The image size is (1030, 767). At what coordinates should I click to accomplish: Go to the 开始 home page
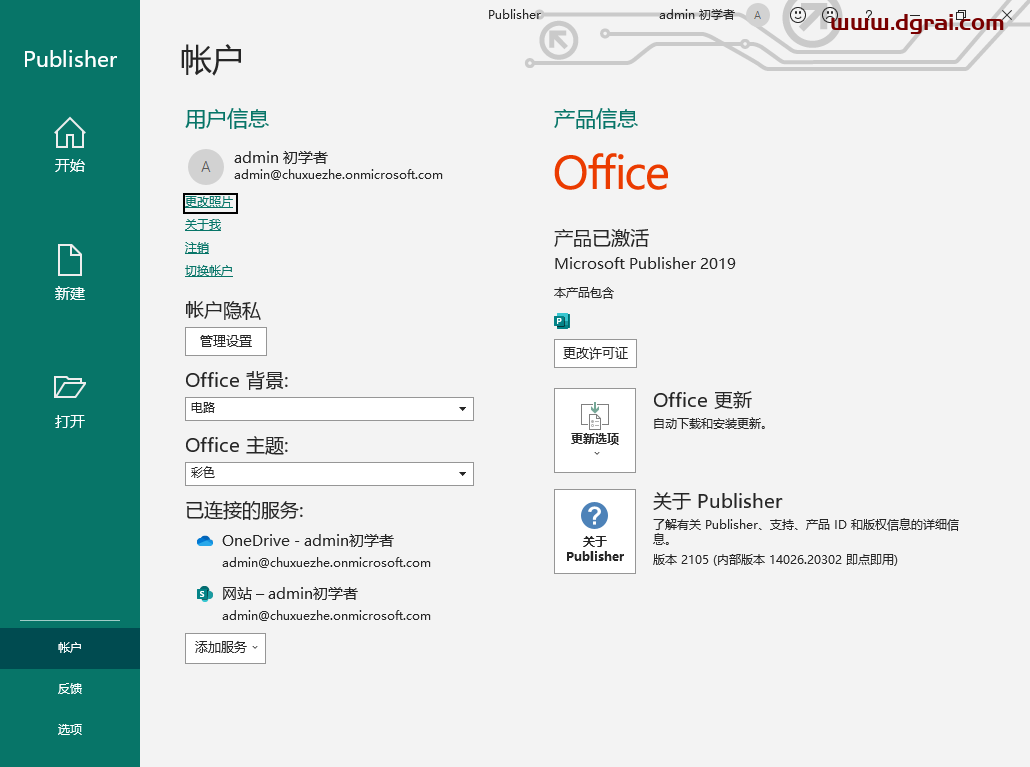point(70,145)
